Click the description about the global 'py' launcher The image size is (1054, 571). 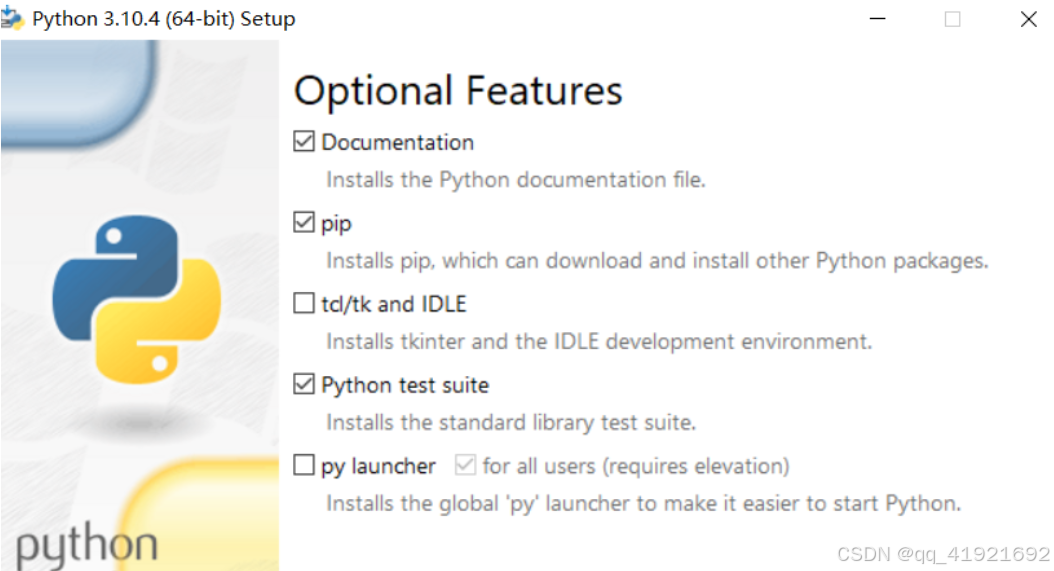[643, 504]
